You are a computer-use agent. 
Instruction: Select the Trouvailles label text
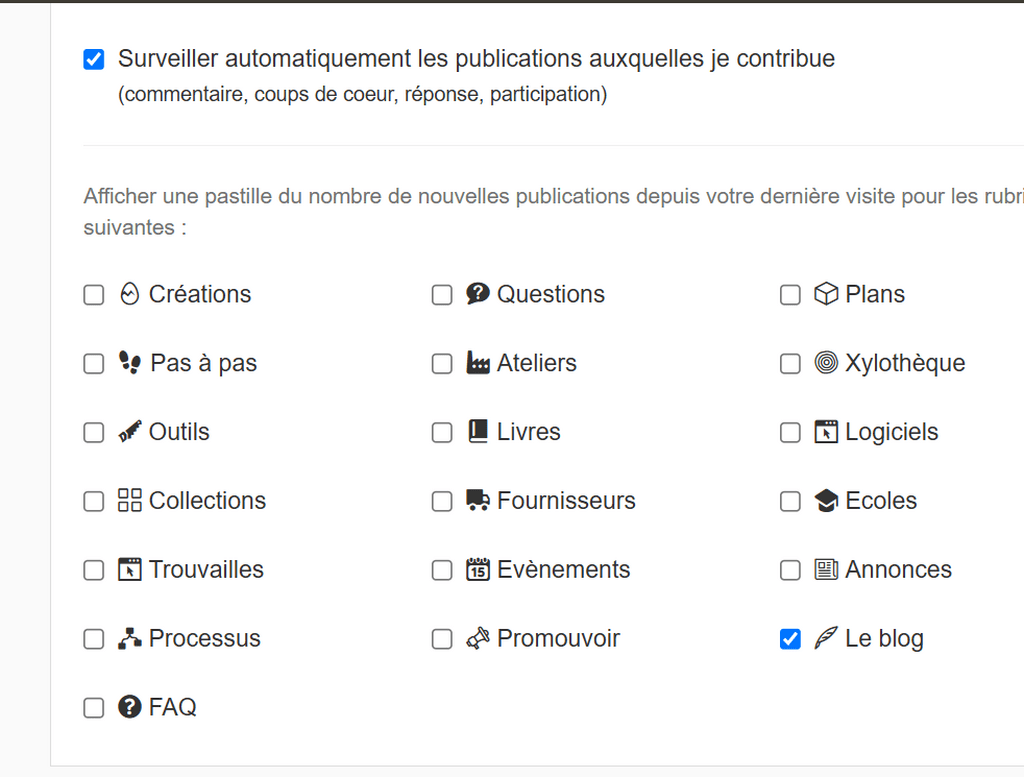click(x=206, y=569)
